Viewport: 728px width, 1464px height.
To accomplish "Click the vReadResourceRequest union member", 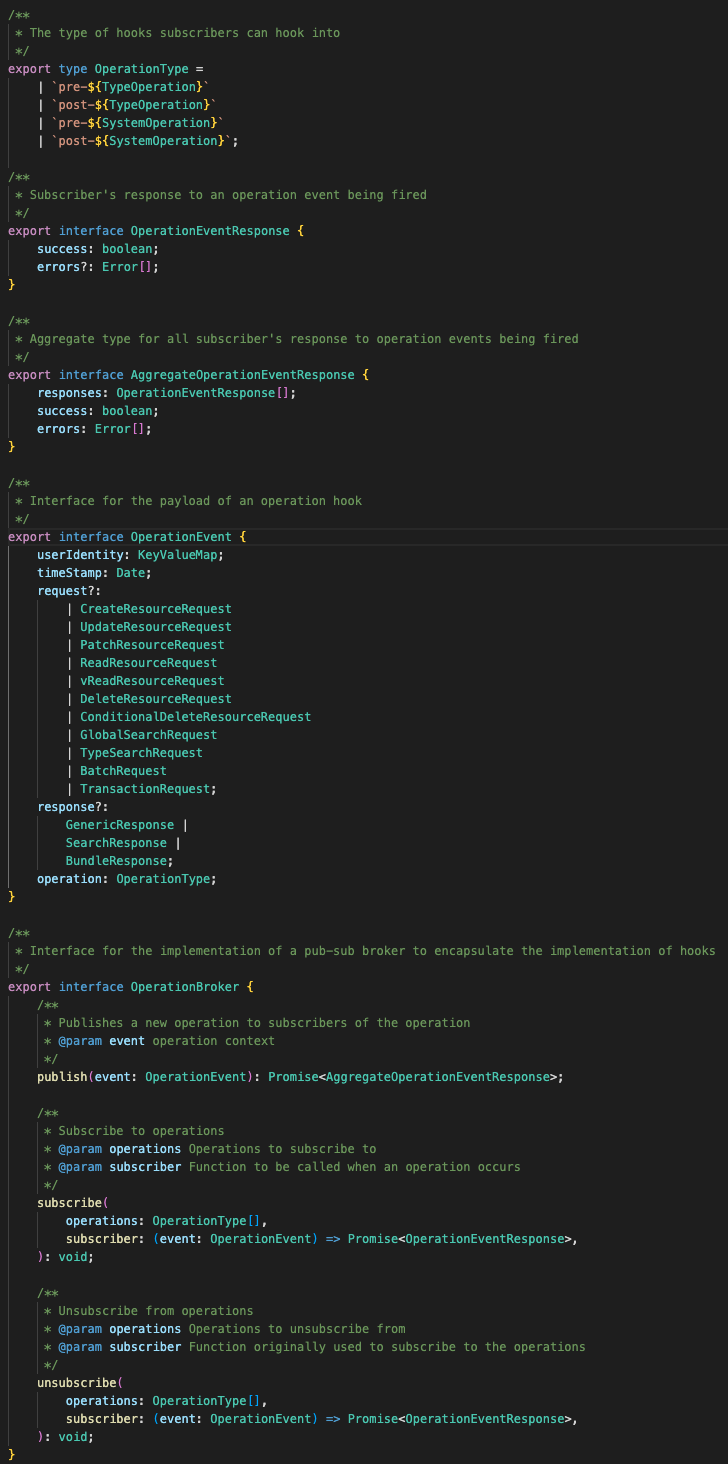I will (x=152, y=681).
